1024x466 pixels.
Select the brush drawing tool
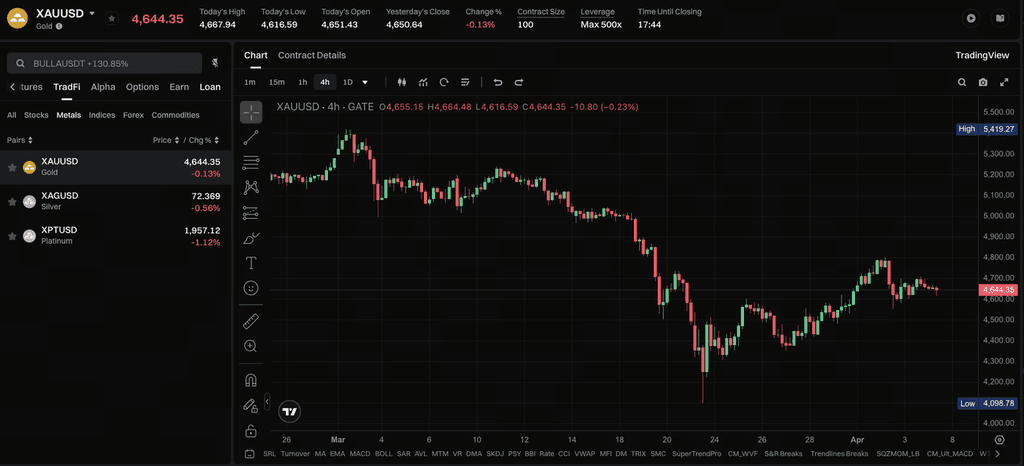pyautogui.click(x=251, y=238)
